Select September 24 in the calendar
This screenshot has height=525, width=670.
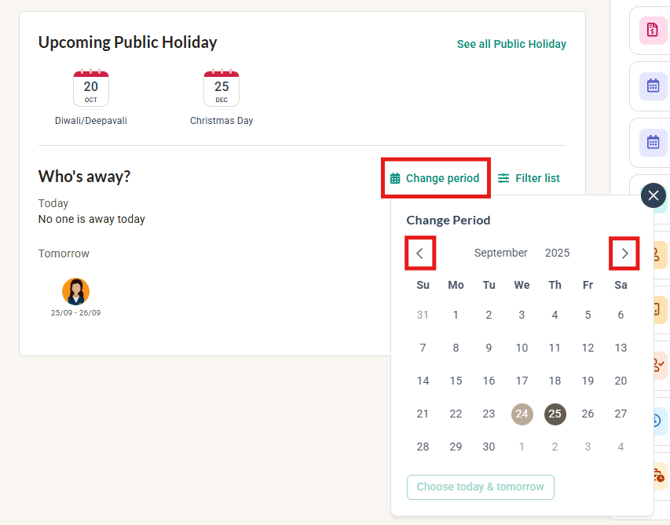coord(522,414)
